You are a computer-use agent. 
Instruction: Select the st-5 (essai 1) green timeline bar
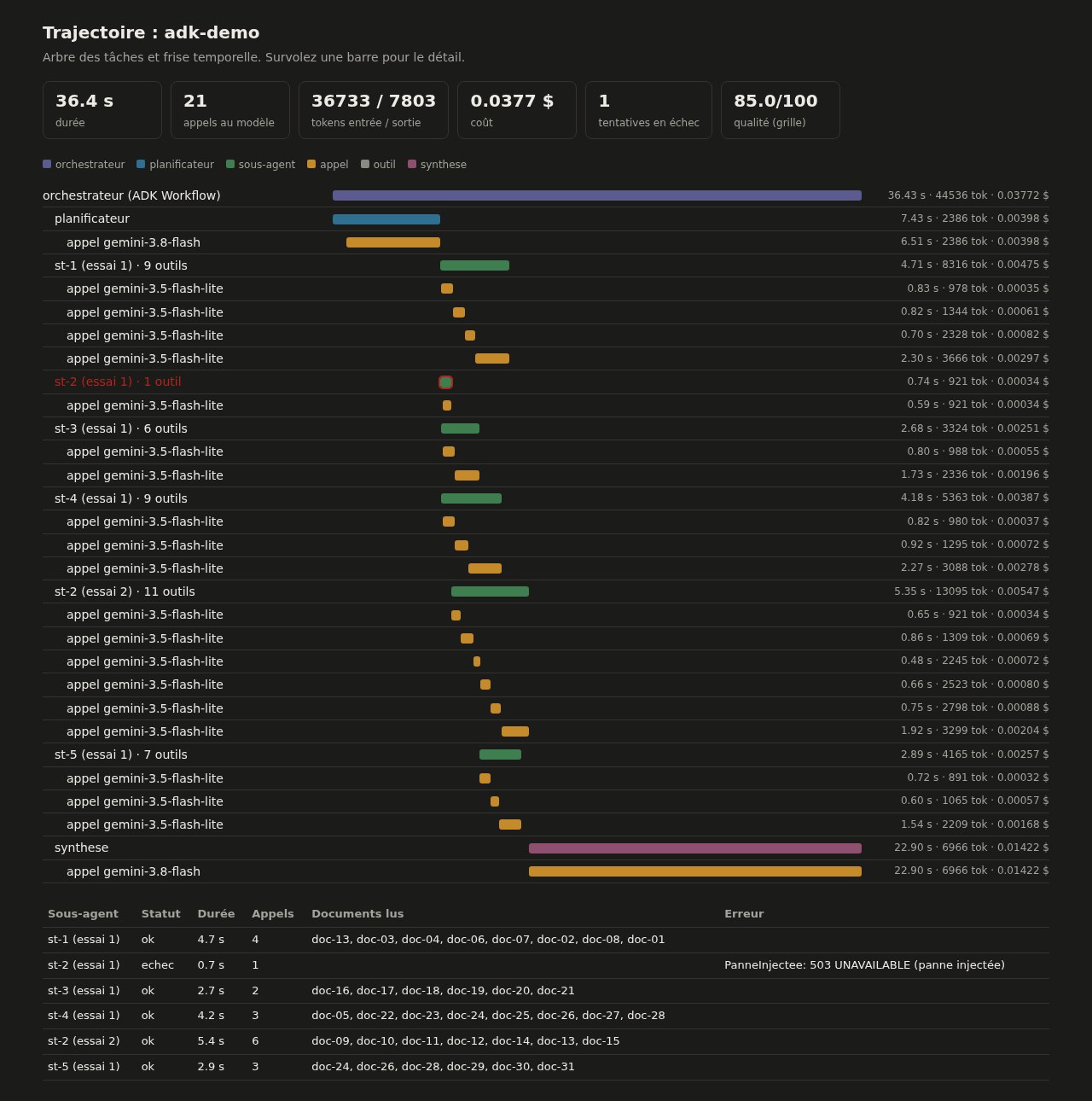tap(500, 754)
